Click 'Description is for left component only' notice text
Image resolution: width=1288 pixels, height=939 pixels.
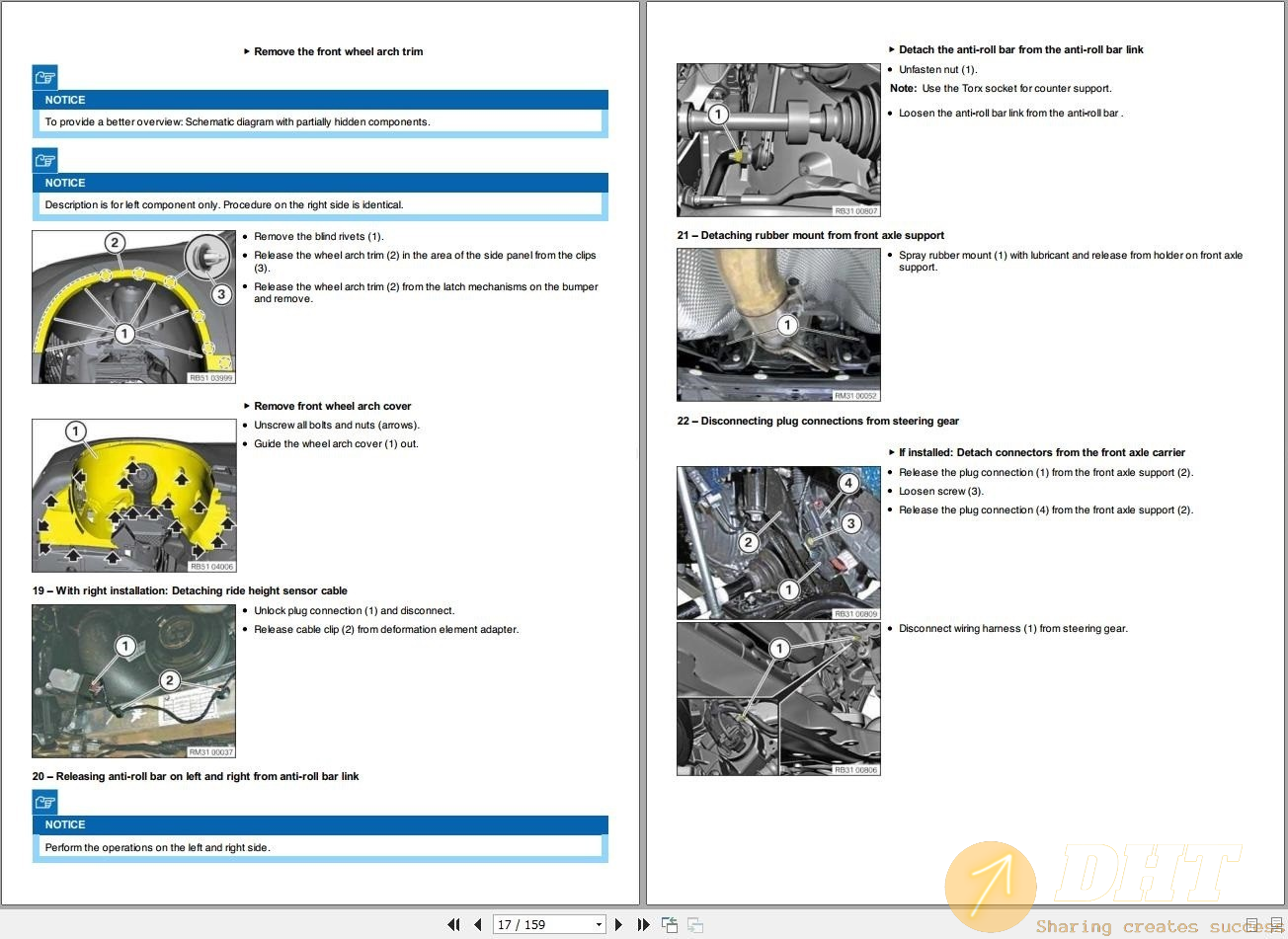(x=224, y=204)
